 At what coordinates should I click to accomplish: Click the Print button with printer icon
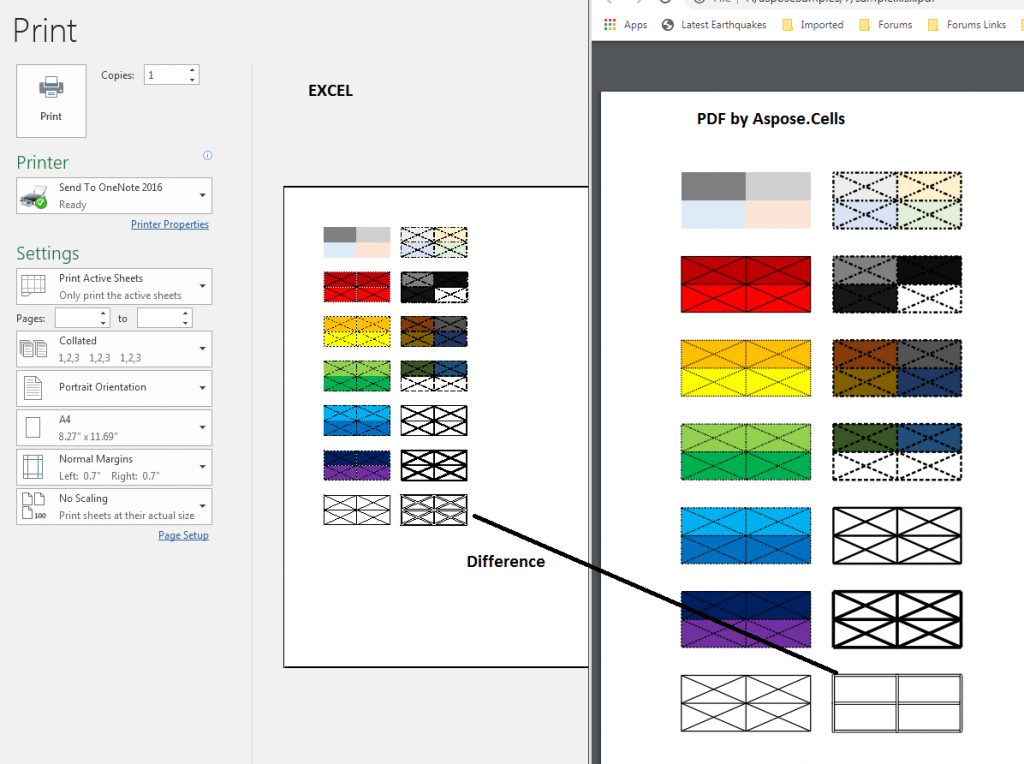(x=51, y=101)
